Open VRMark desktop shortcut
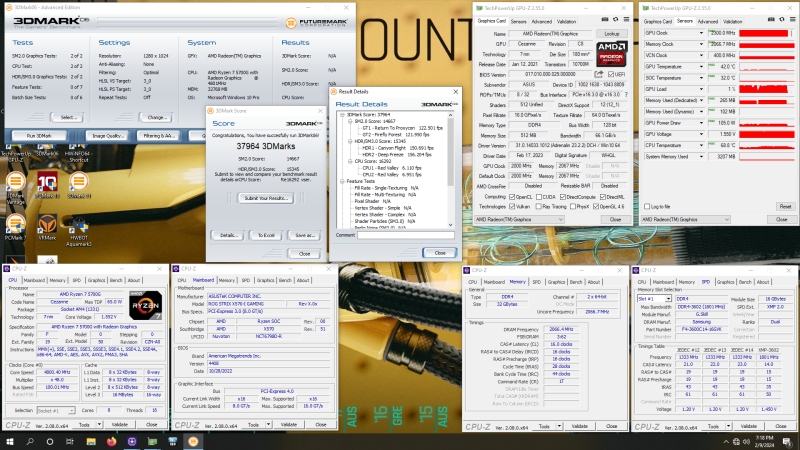This screenshot has width=800, height=450. coord(47,228)
